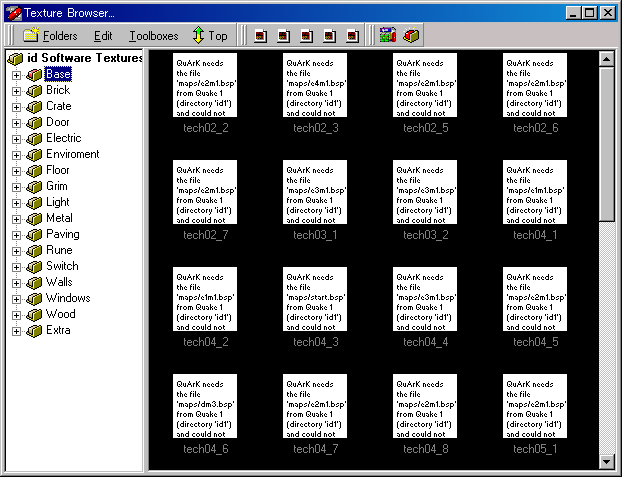Select the tech05_1 texture thumbnail

pyautogui.click(x=535, y=406)
